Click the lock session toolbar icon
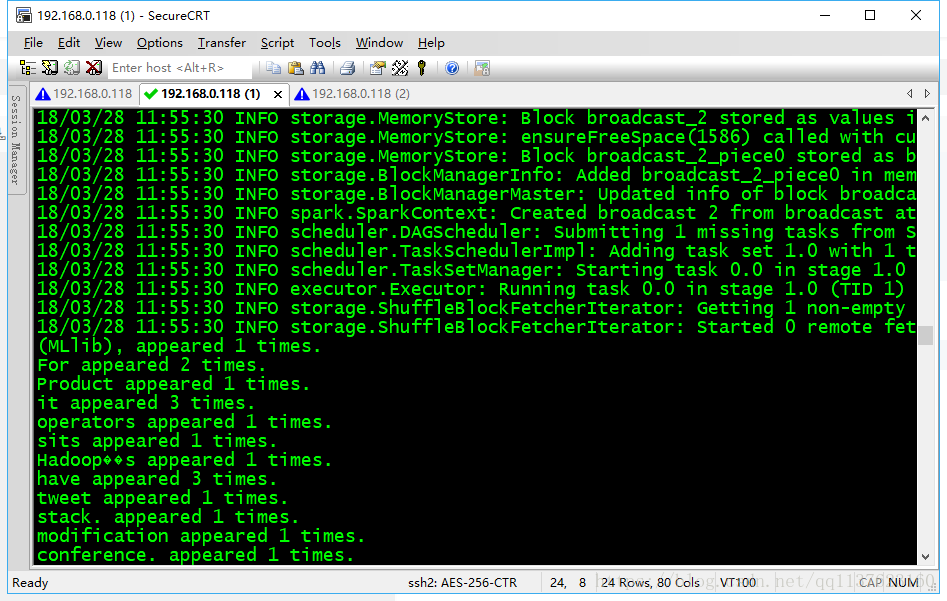Screen dimensions: 947x601 [x=482, y=68]
